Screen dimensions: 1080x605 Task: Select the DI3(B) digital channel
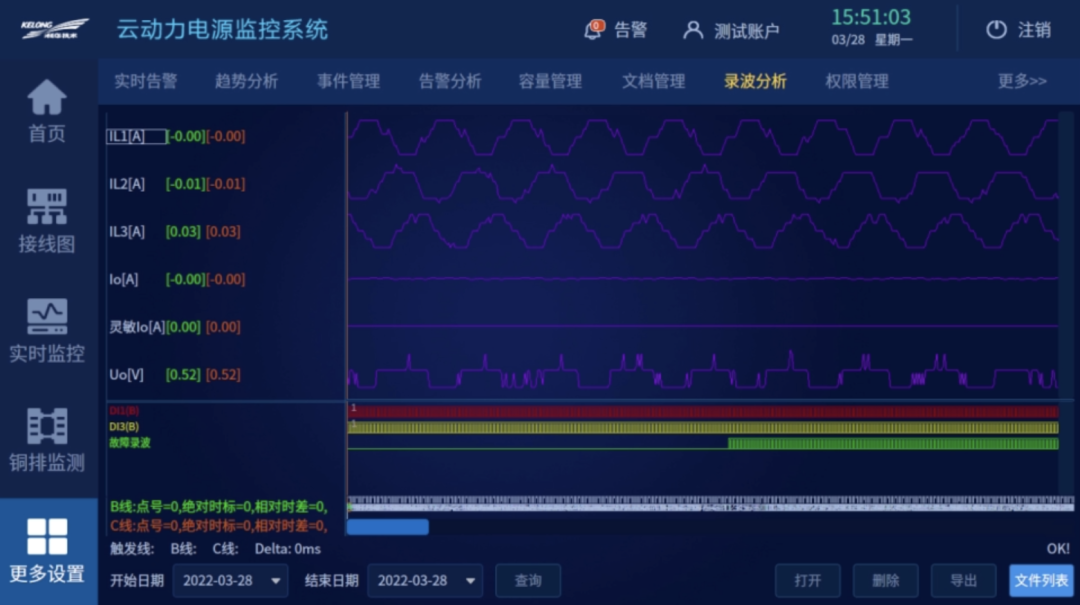pos(124,427)
